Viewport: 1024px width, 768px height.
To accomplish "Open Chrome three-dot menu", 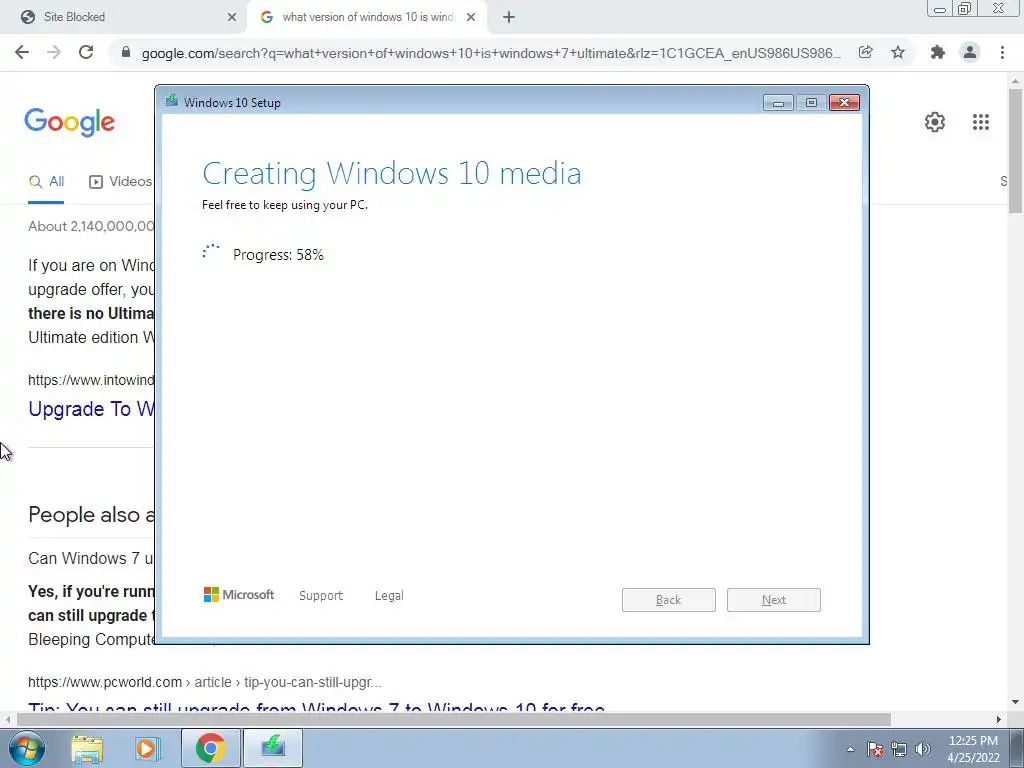I will pos(1002,52).
